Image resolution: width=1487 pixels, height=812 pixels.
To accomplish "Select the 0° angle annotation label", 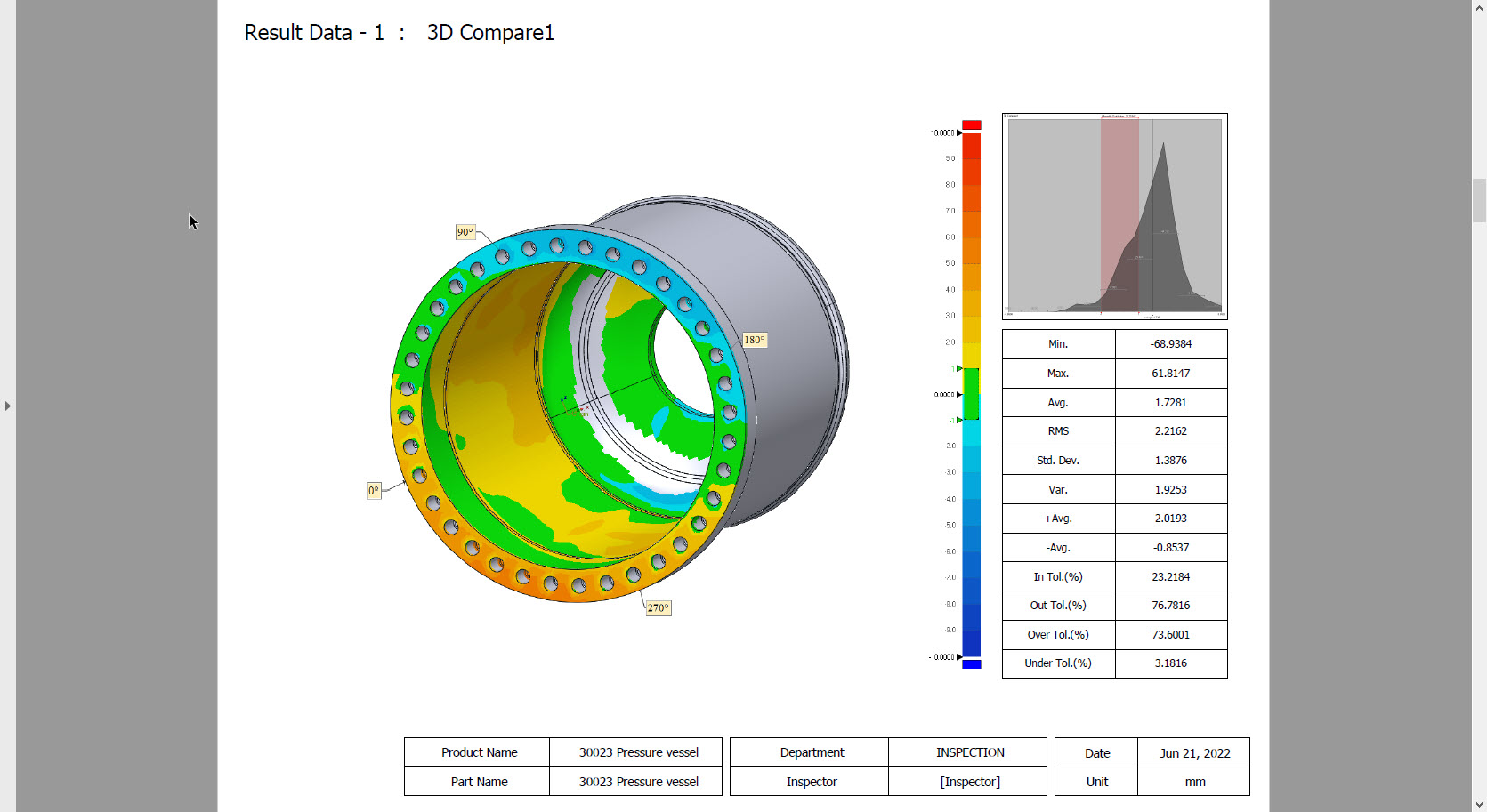I will point(374,491).
